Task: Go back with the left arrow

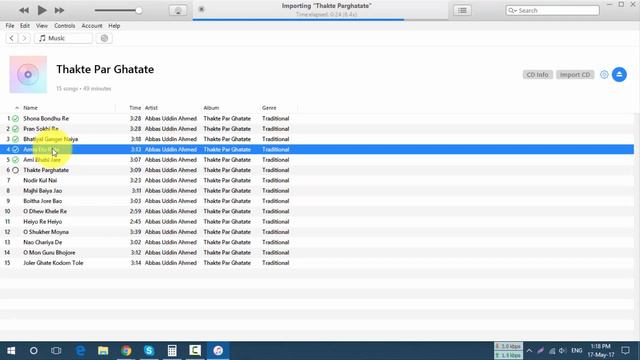Action: coord(11,38)
